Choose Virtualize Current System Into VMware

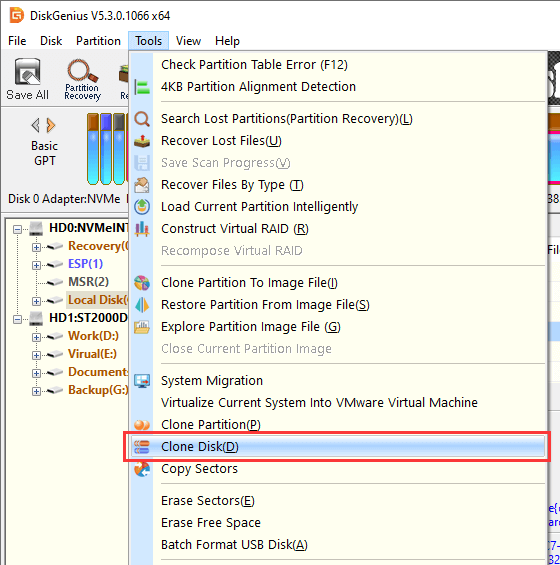(x=338, y=403)
